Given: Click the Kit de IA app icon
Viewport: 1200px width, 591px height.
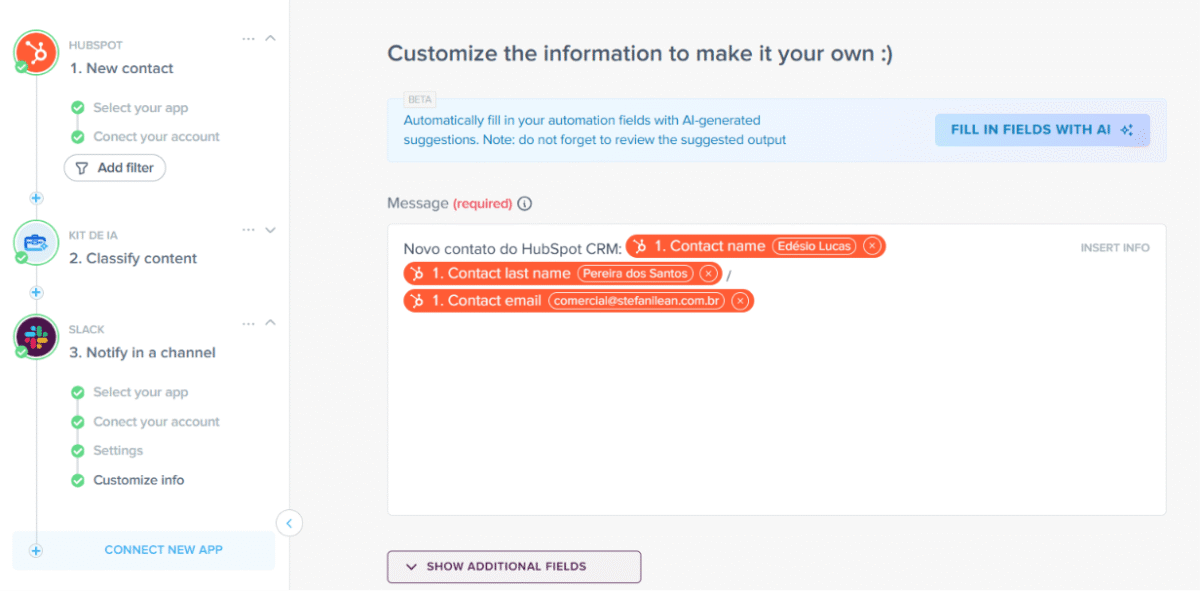Looking at the screenshot, I should 37,242.
